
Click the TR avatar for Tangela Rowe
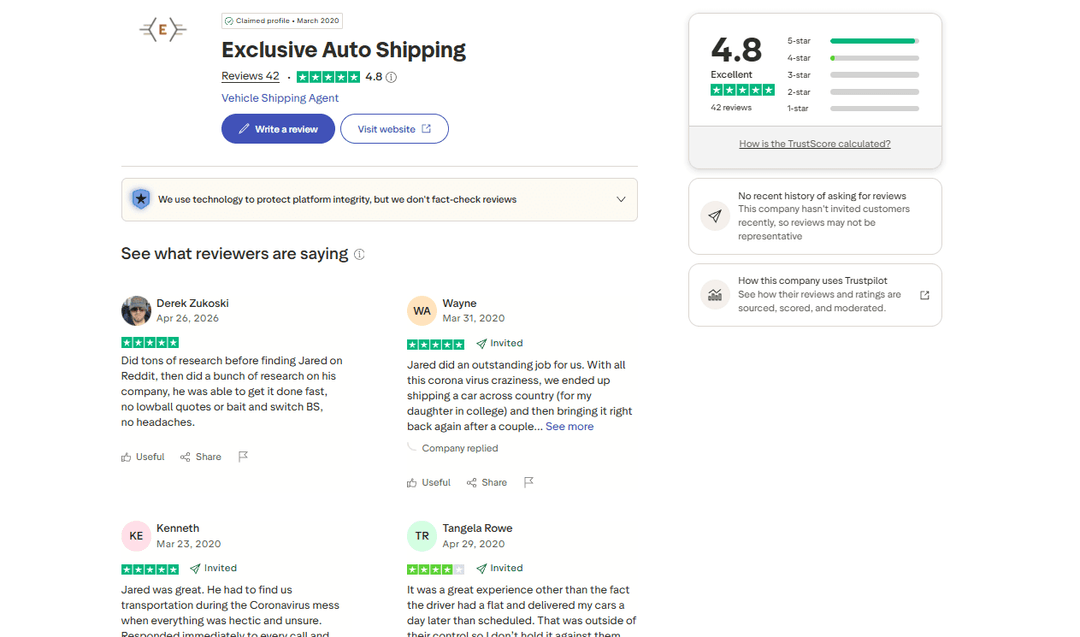[422, 536]
